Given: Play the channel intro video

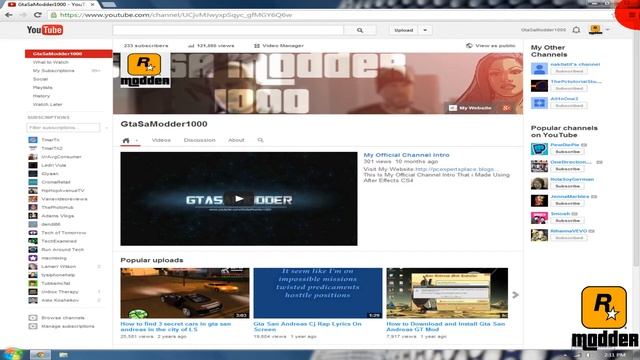Looking at the screenshot, I should tap(239, 199).
